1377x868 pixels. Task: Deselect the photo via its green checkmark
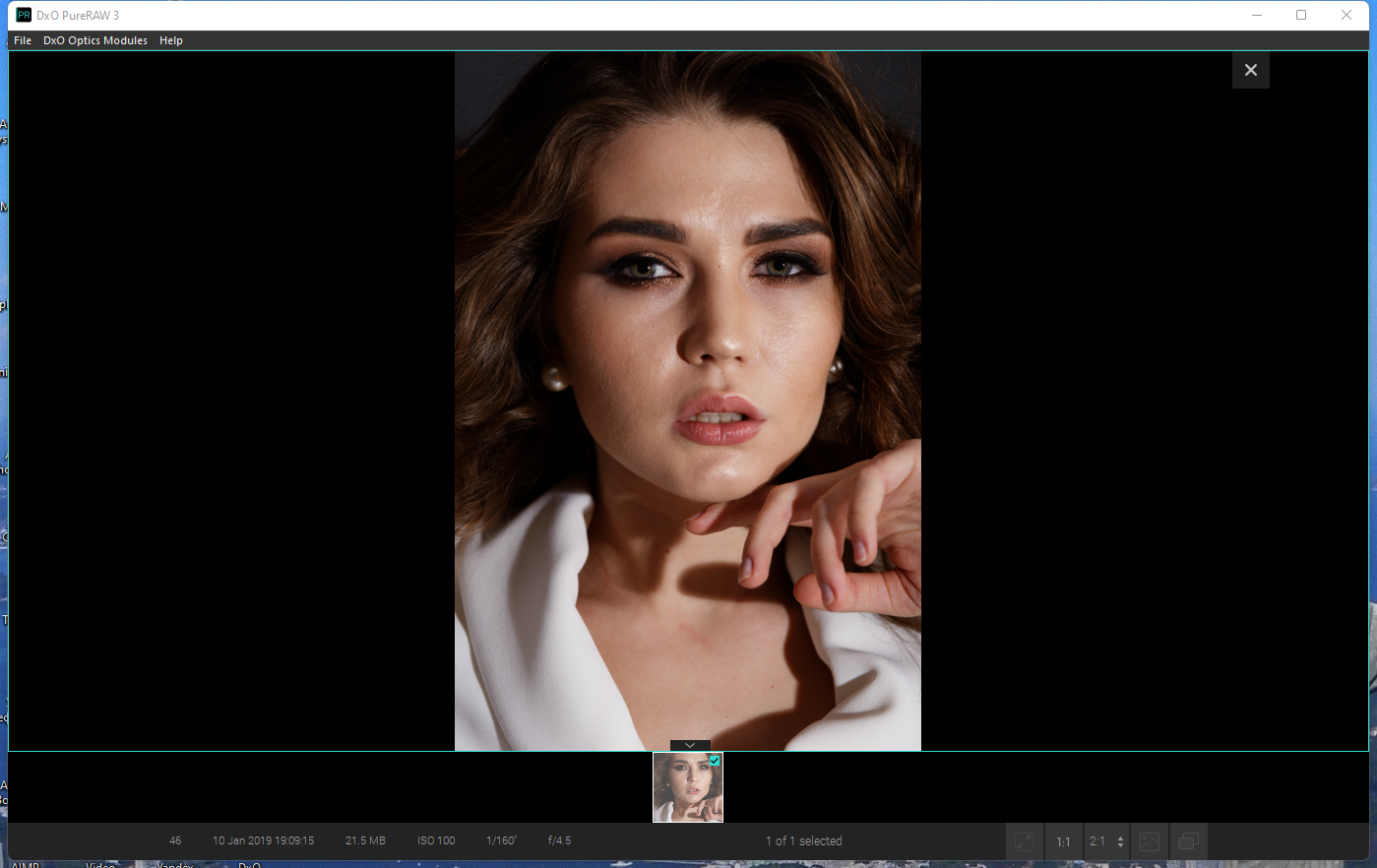(x=716, y=761)
